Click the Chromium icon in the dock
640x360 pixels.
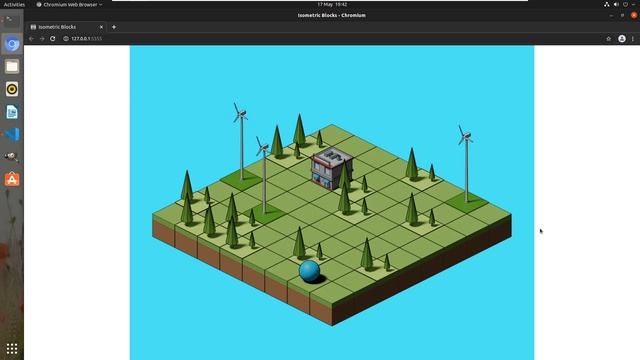[x=12, y=44]
